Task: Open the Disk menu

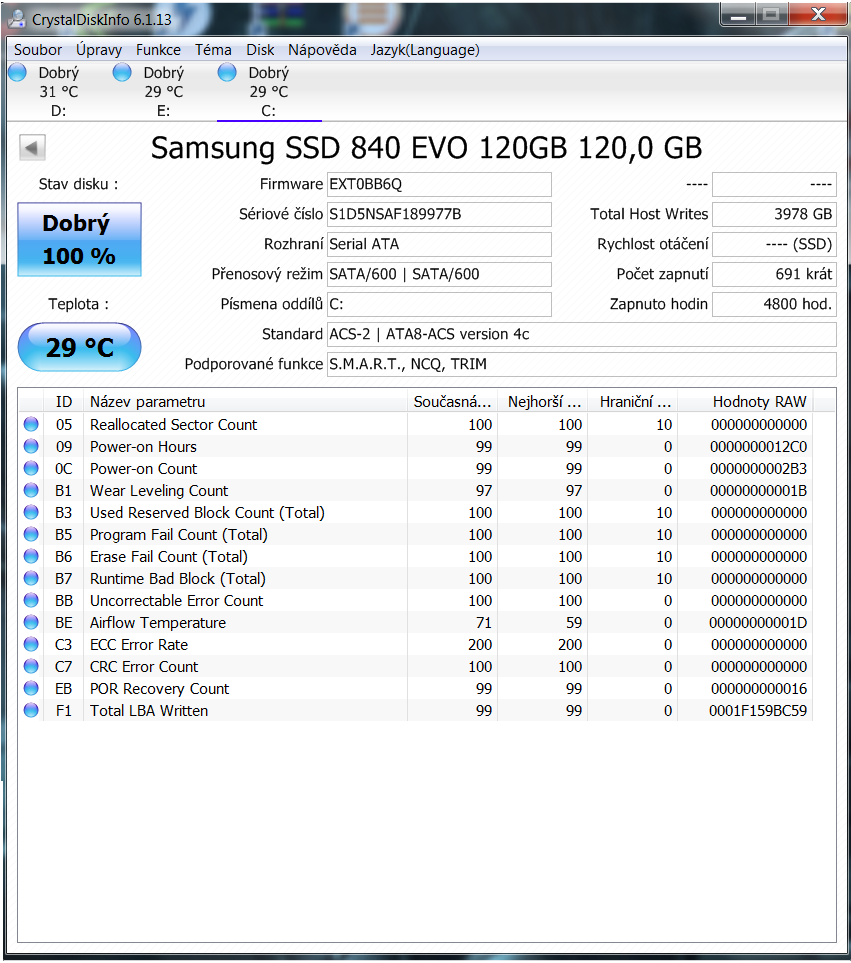Action: pos(260,50)
